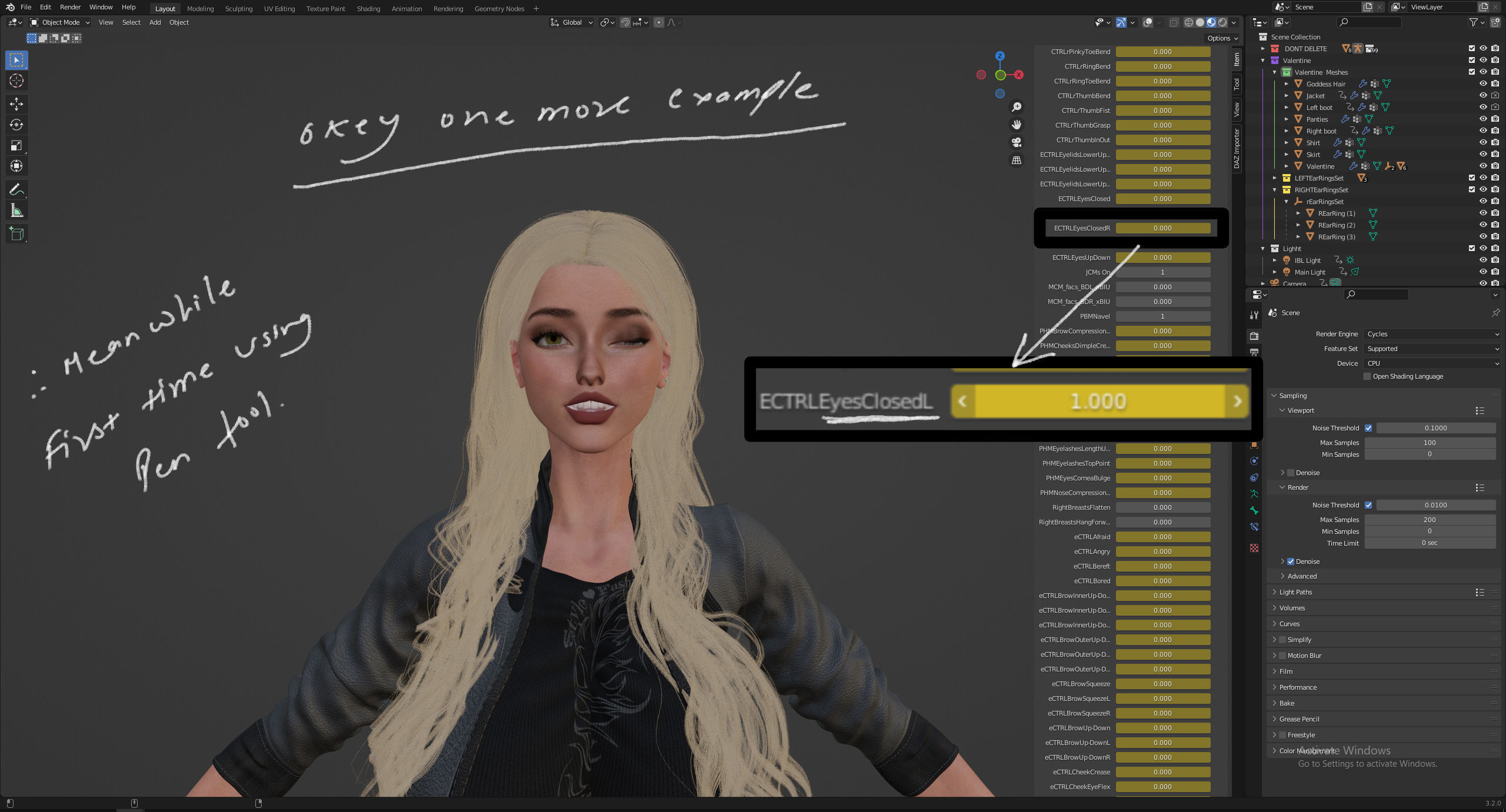Enable Viewport Denoise checkbox
The height and width of the screenshot is (812, 1506).
pyautogui.click(x=1291, y=473)
